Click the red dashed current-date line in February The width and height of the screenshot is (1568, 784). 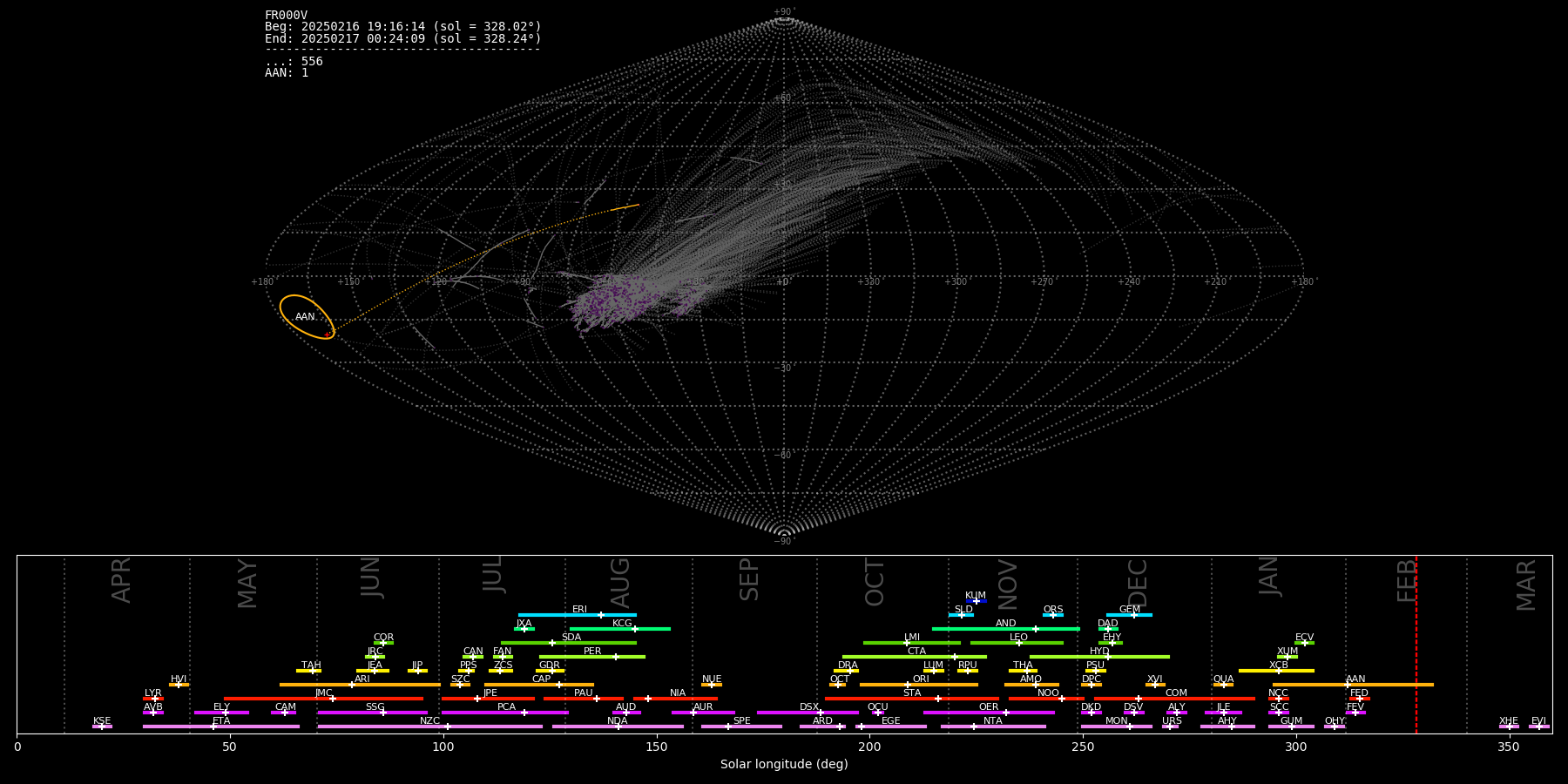1416,645
